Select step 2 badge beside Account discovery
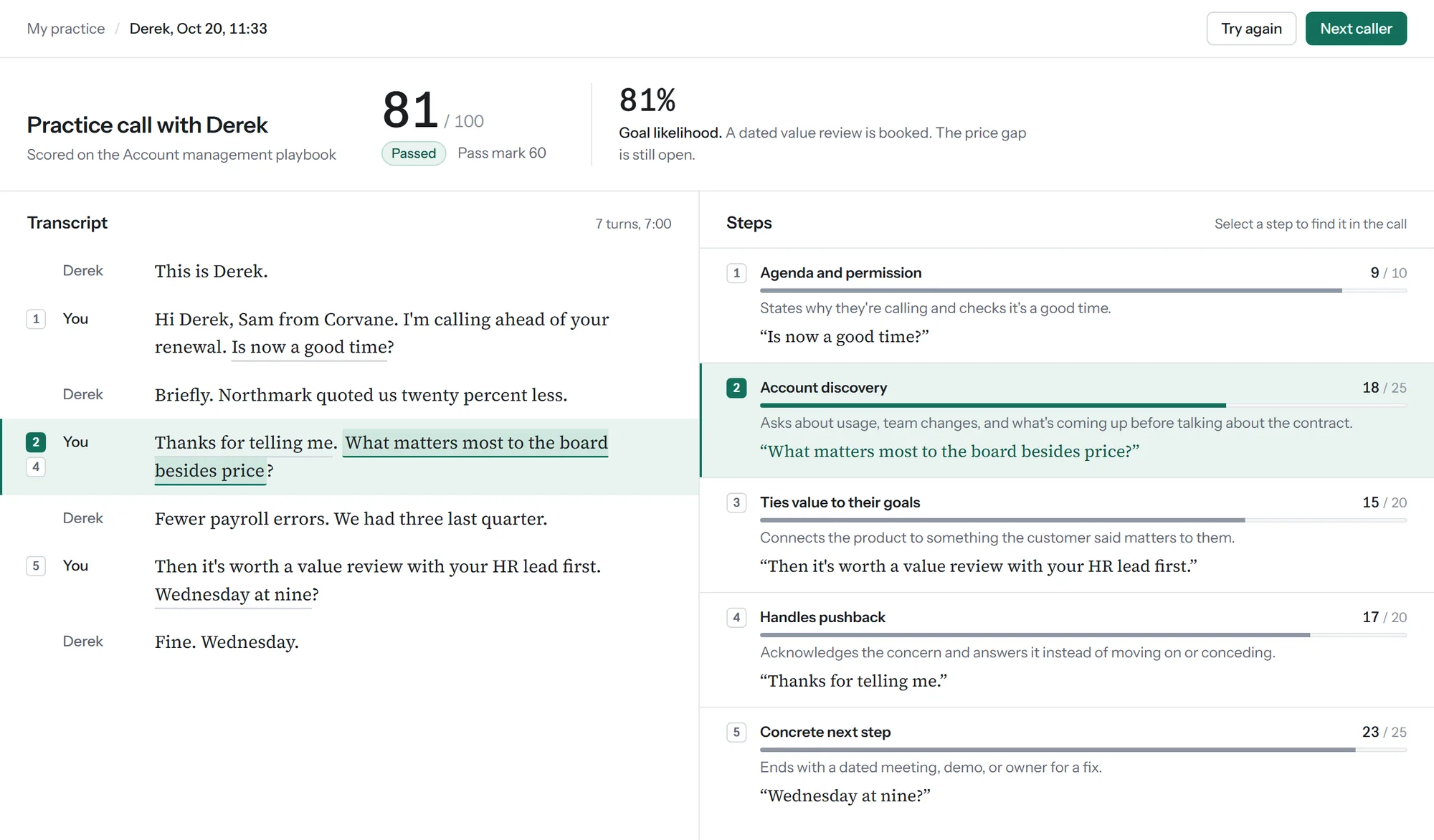The width and height of the screenshot is (1434, 840). pyautogui.click(x=736, y=388)
